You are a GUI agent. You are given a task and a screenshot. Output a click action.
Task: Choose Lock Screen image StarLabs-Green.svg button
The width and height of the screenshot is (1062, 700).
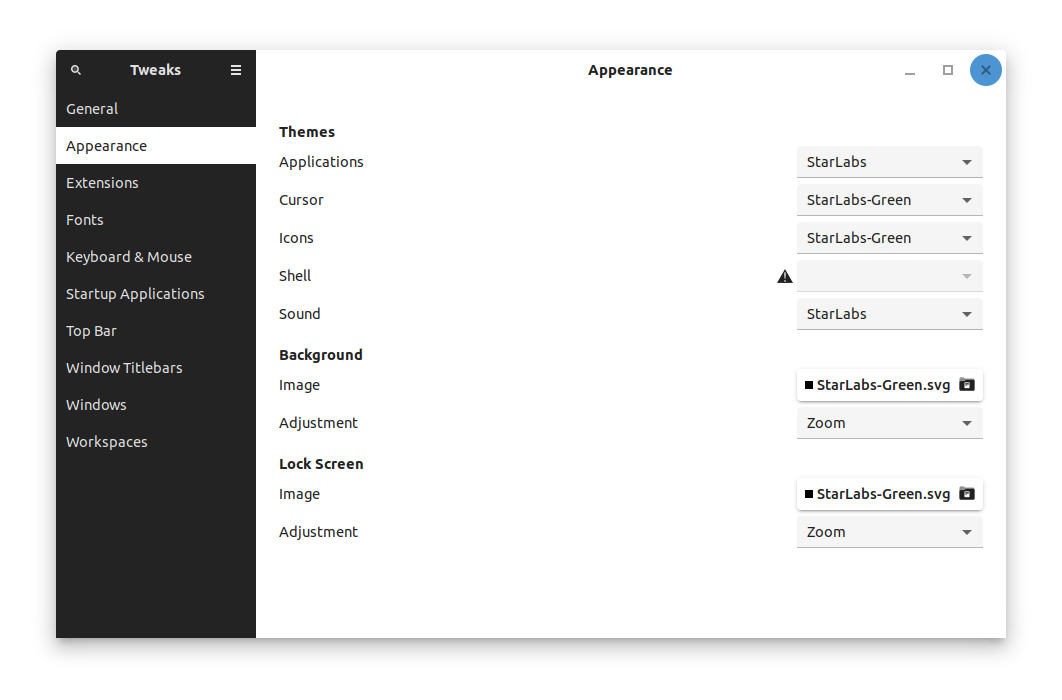pyautogui.click(x=889, y=494)
